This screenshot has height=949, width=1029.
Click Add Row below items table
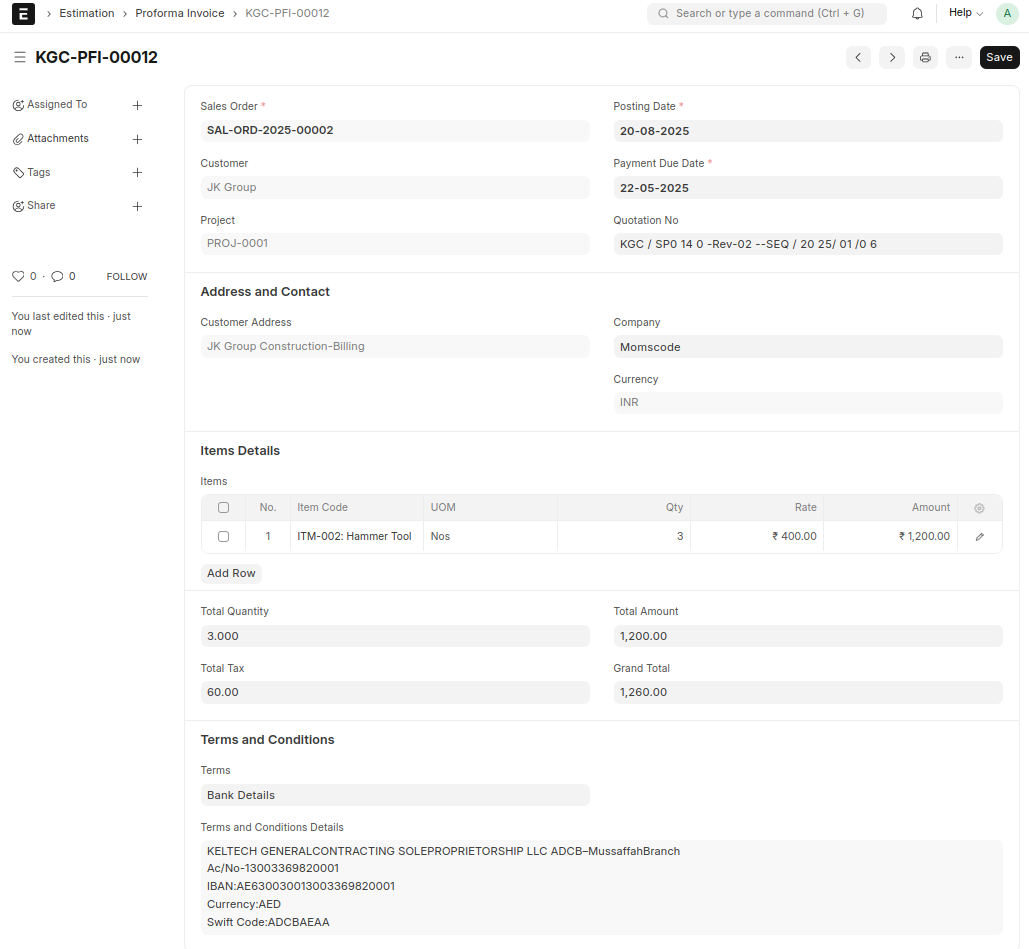click(x=231, y=574)
